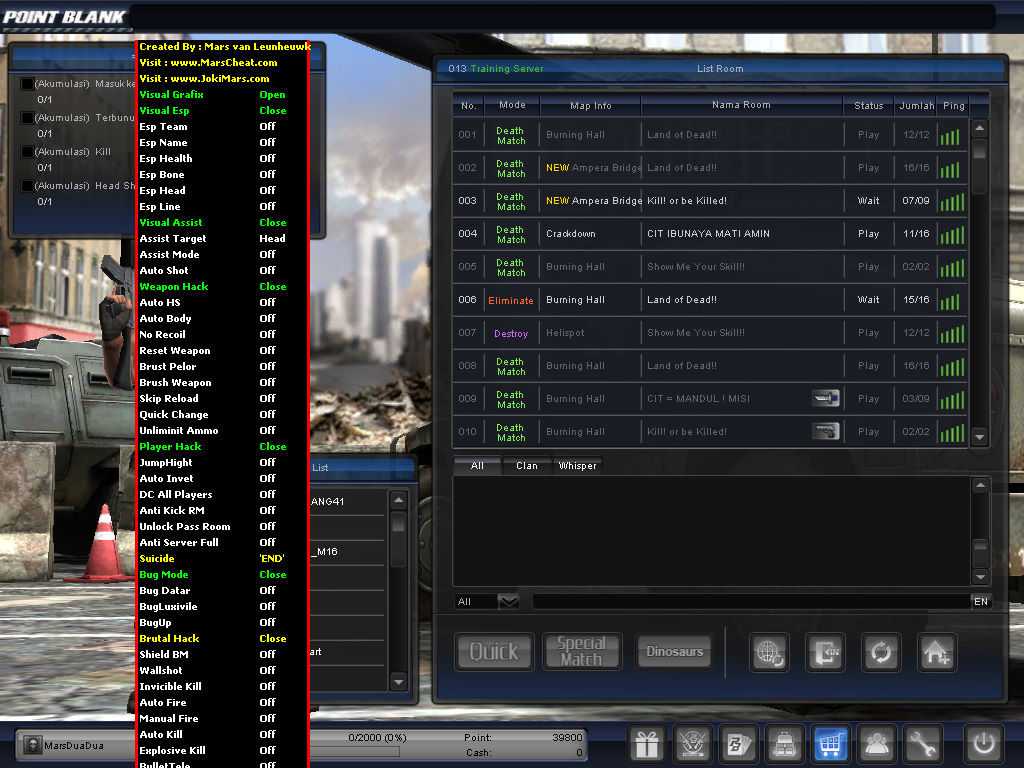Open the gift box icon in bottom bar
The image size is (1024, 768).
point(647,743)
